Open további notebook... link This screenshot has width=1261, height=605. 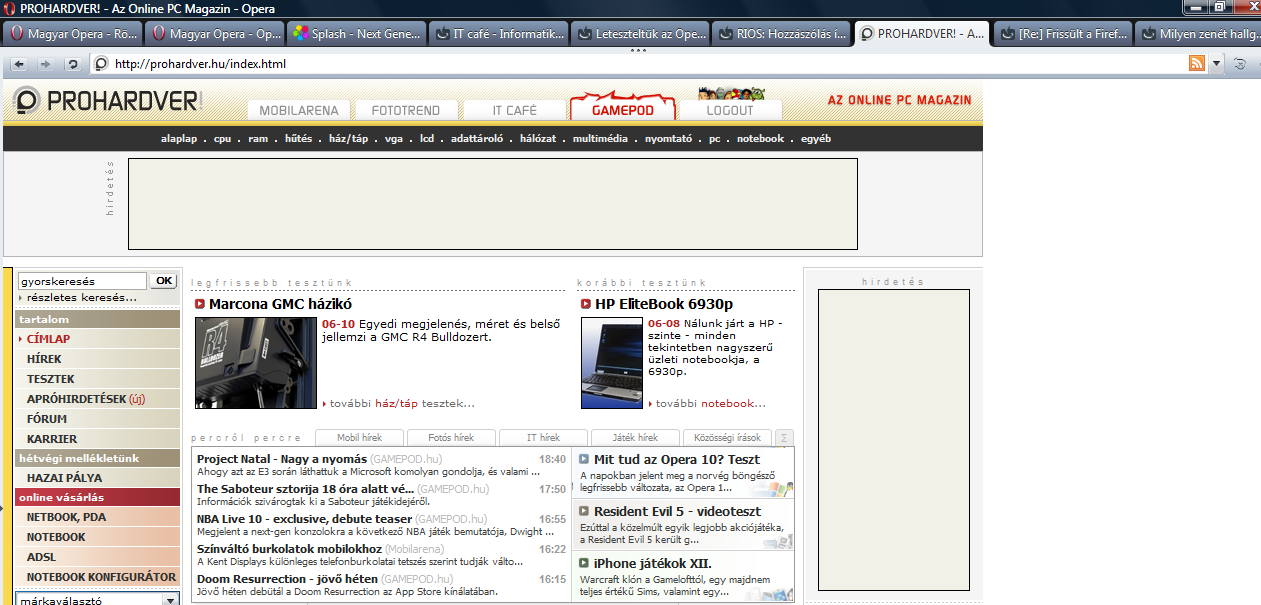coord(711,403)
